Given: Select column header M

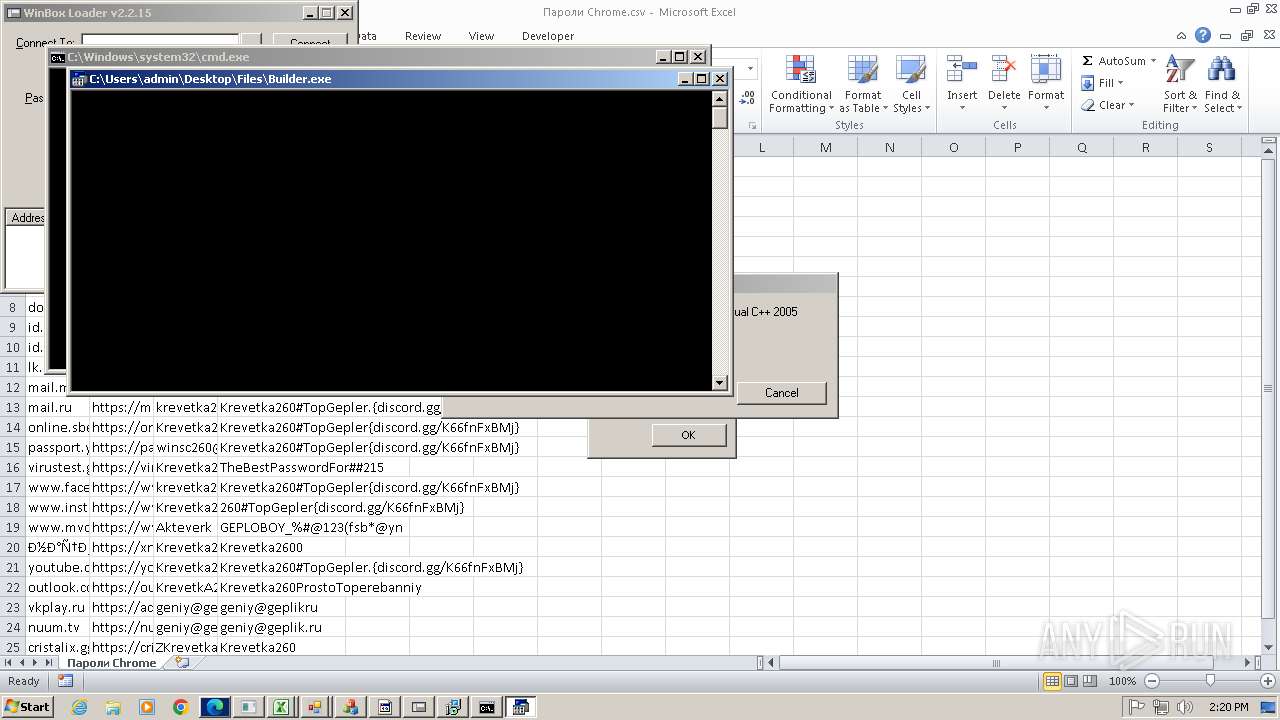Looking at the screenshot, I should [825, 147].
